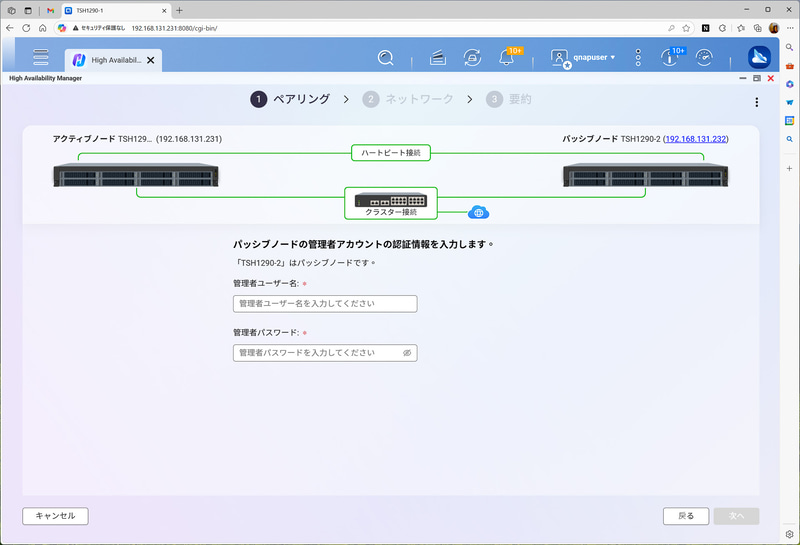Open info icon with 10+ badge

click(x=670, y=57)
